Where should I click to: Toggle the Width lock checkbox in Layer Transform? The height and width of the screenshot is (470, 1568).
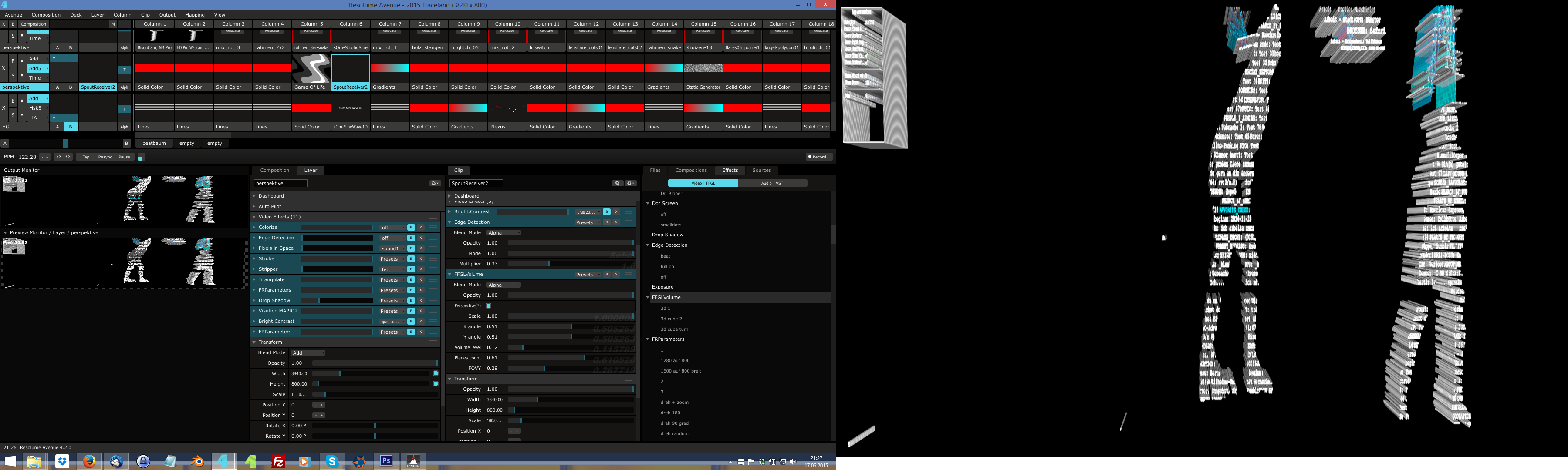tap(435, 373)
